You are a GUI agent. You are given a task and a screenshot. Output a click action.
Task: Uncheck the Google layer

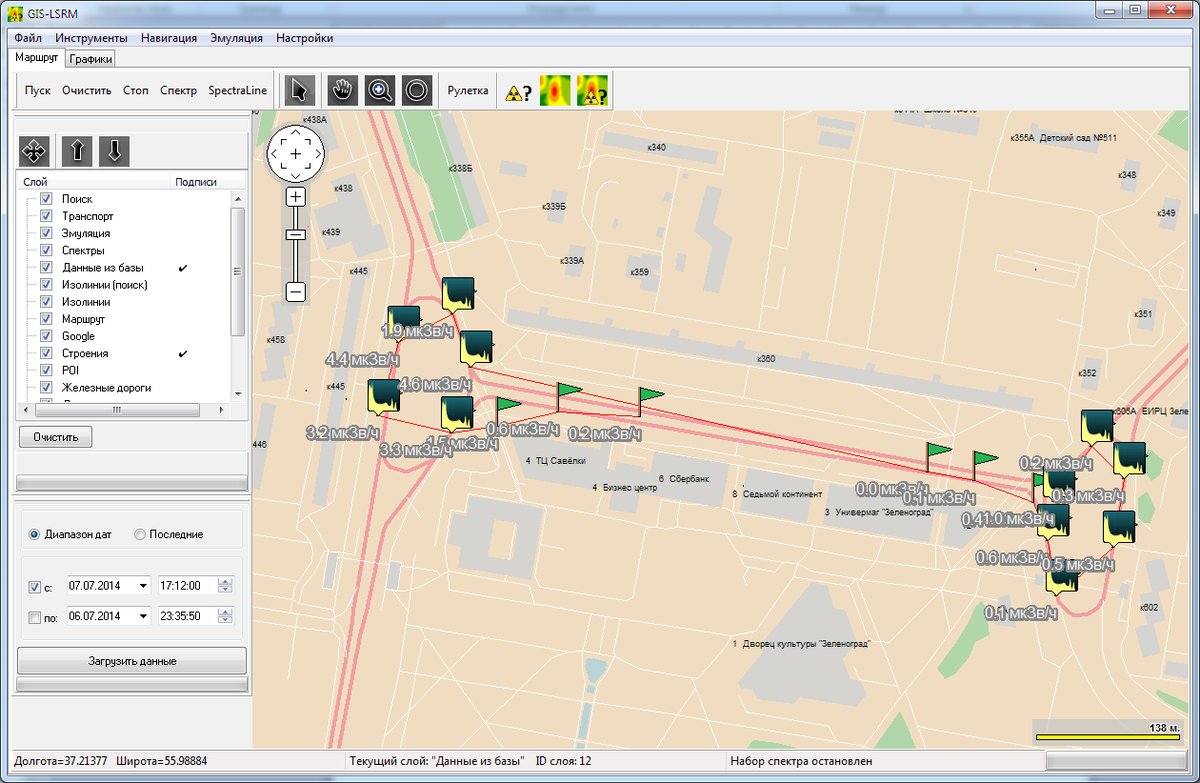click(x=46, y=336)
